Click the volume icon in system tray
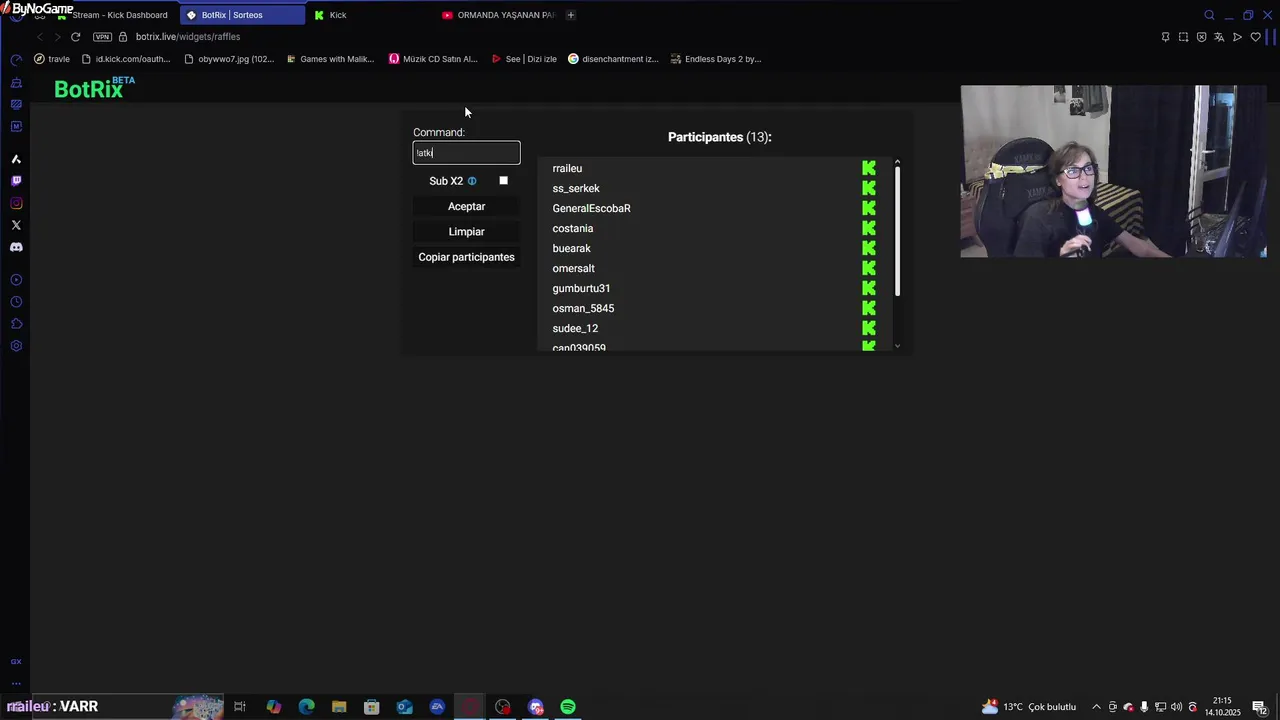Viewport: 1280px width, 720px height. (1176, 707)
